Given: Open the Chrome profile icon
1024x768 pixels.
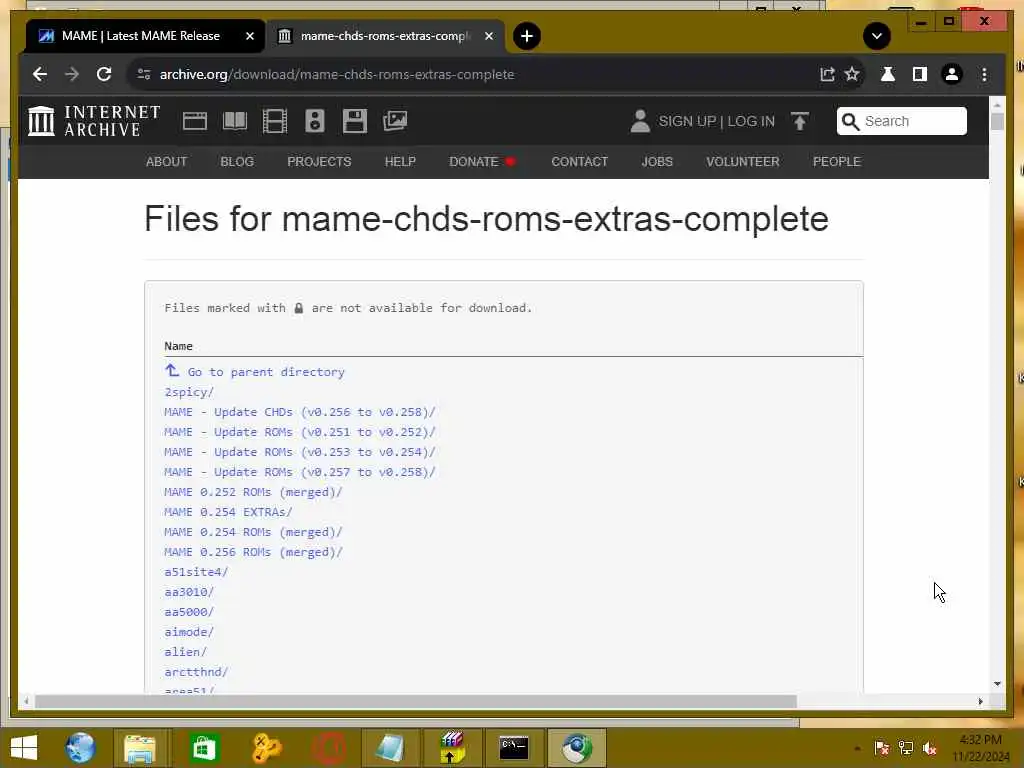Looking at the screenshot, I should pyautogui.click(x=952, y=74).
